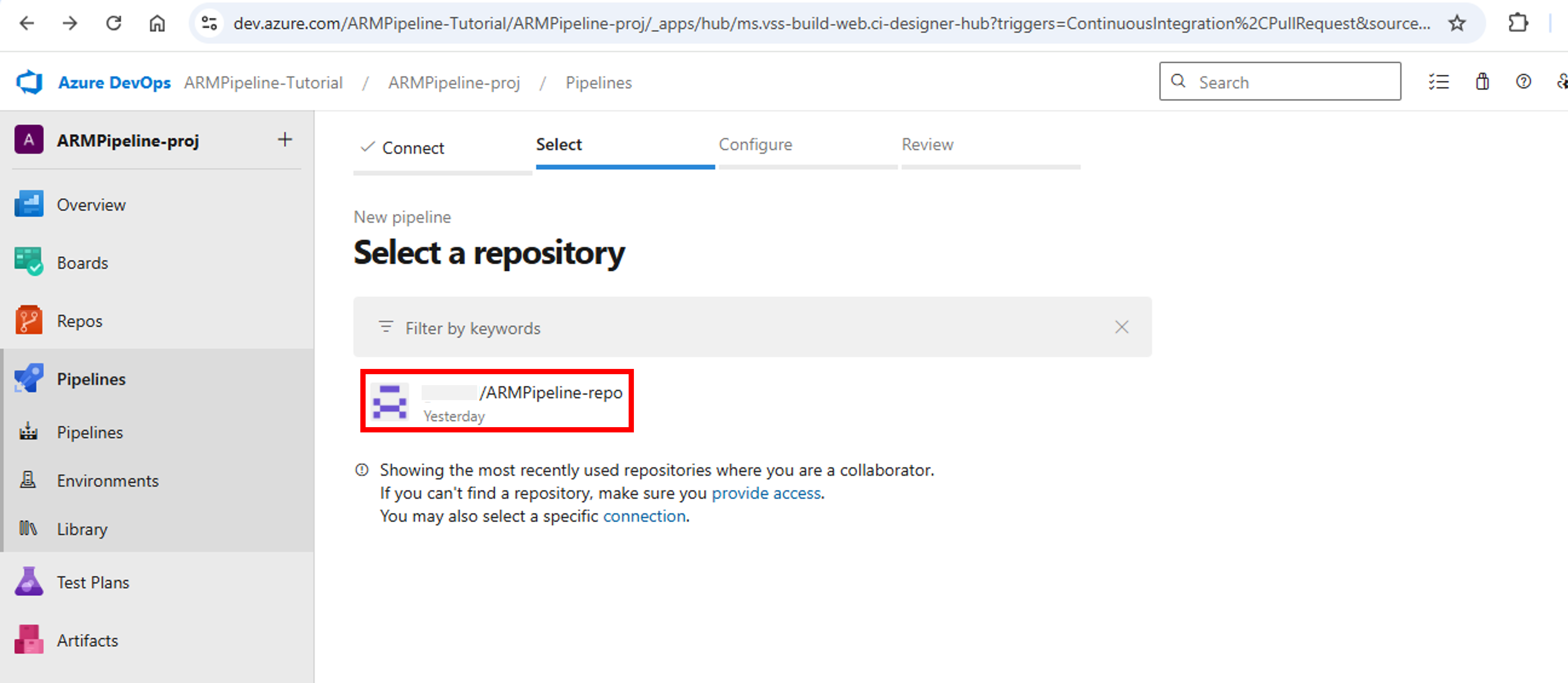
Task: Select the Pipelines rocket icon in sidebar
Action: (x=28, y=378)
